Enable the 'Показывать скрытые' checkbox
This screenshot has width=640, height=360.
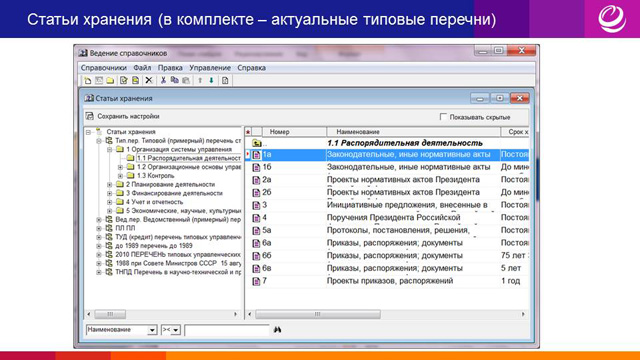(x=443, y=117)
